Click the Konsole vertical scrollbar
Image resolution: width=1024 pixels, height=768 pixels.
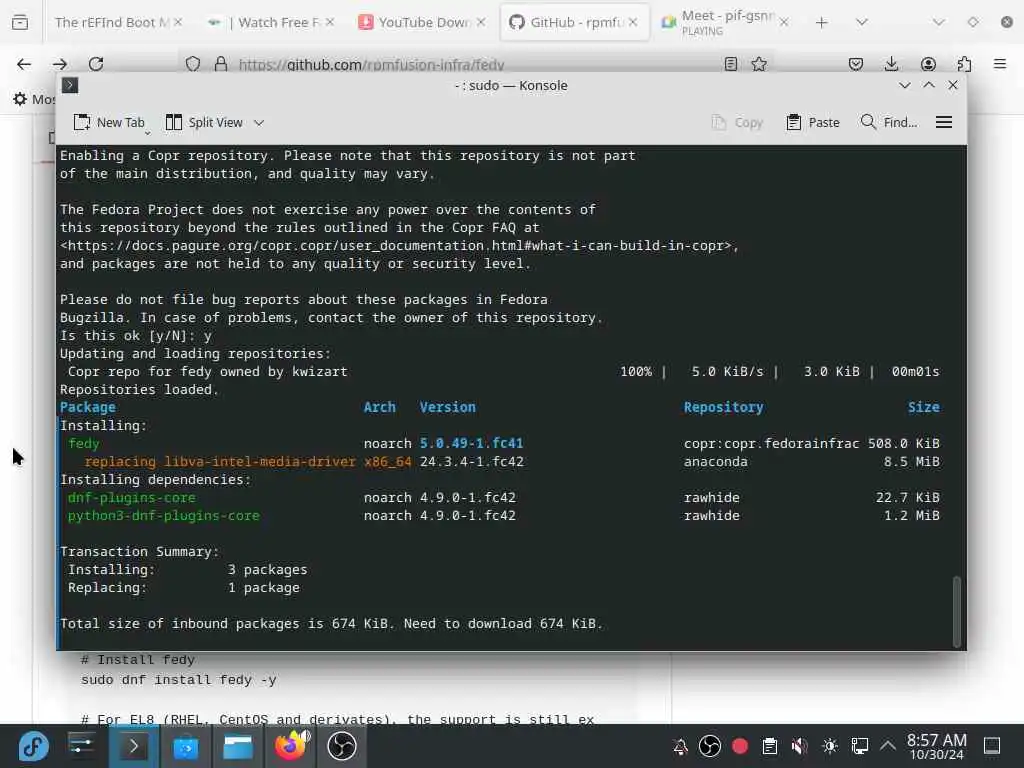(x=957, y=611)
